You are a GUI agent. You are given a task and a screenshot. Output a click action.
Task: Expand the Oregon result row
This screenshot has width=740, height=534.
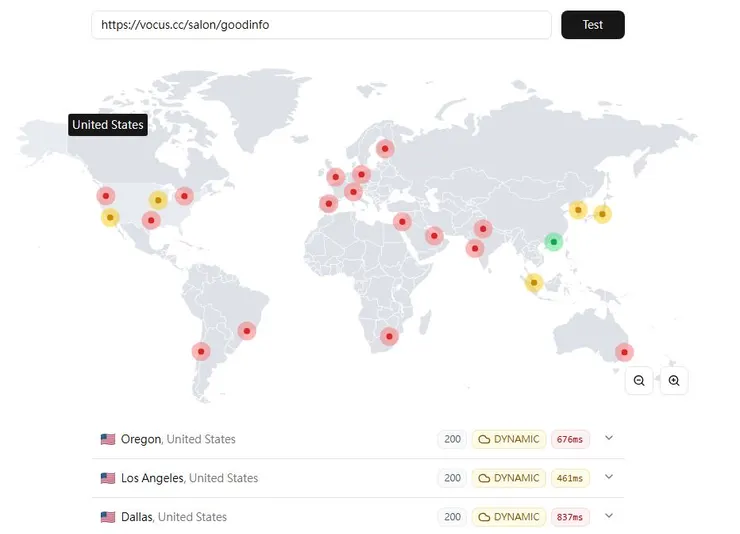pos(609,438)
